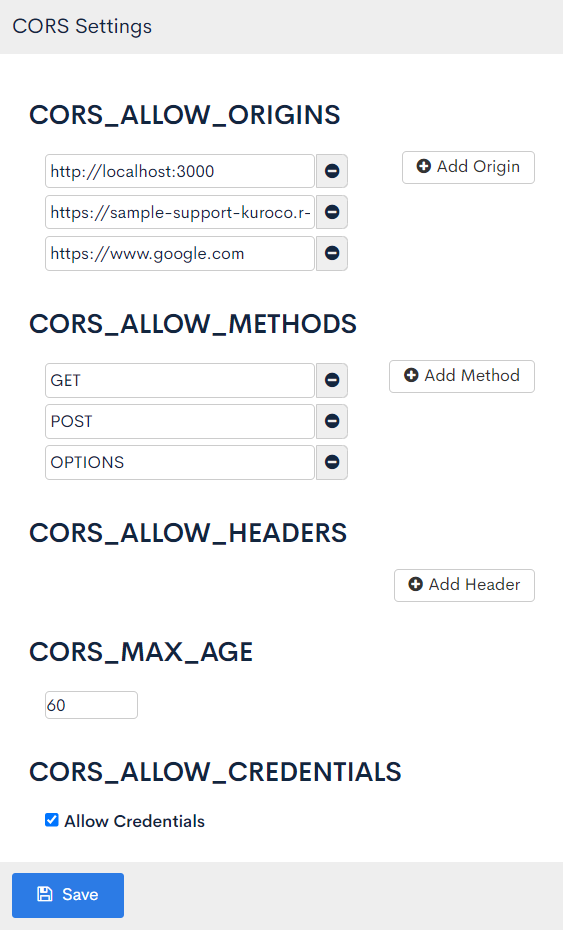Click into the GET method field

point(180,380)
